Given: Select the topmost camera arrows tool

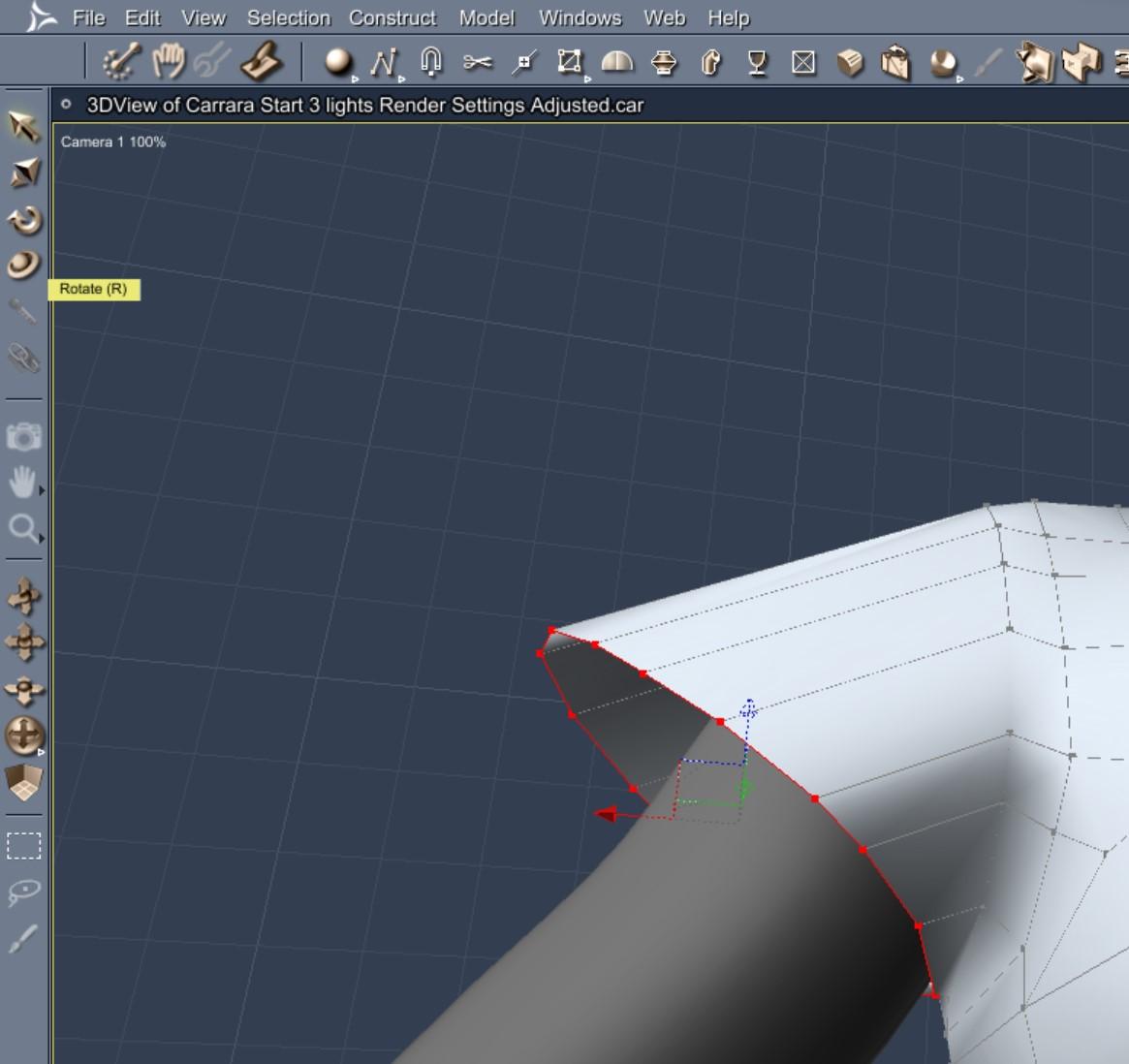Looking at the screenshot, I should (24, 596).
